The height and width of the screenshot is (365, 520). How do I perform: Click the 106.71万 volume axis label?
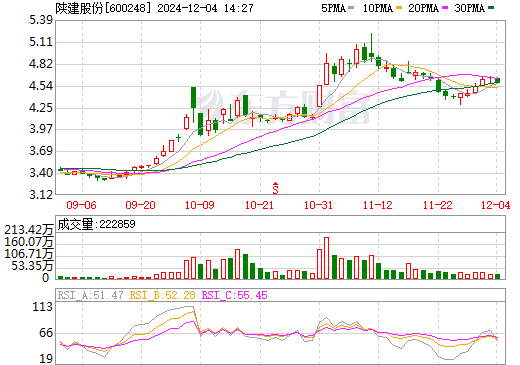pyautogui.click(x=29, y=254)
